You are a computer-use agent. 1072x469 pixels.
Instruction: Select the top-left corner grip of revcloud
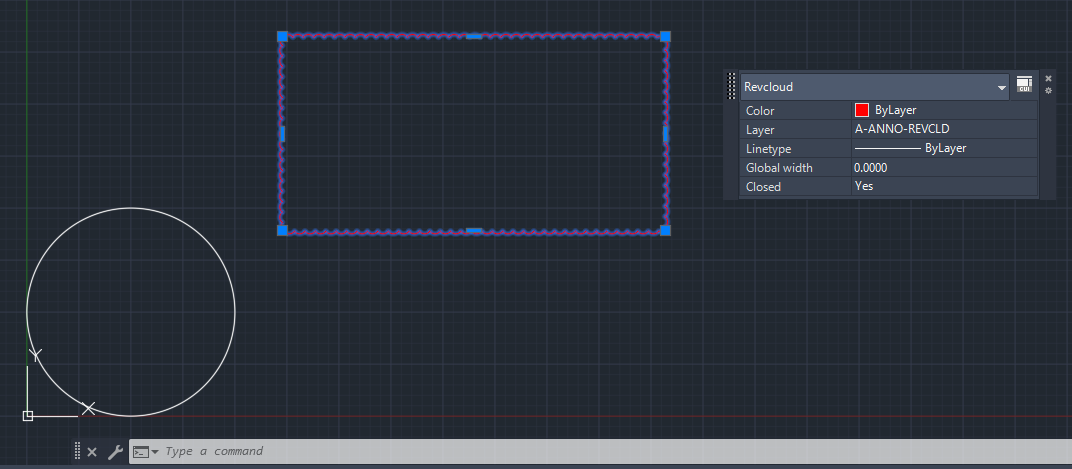click(282, 36)
